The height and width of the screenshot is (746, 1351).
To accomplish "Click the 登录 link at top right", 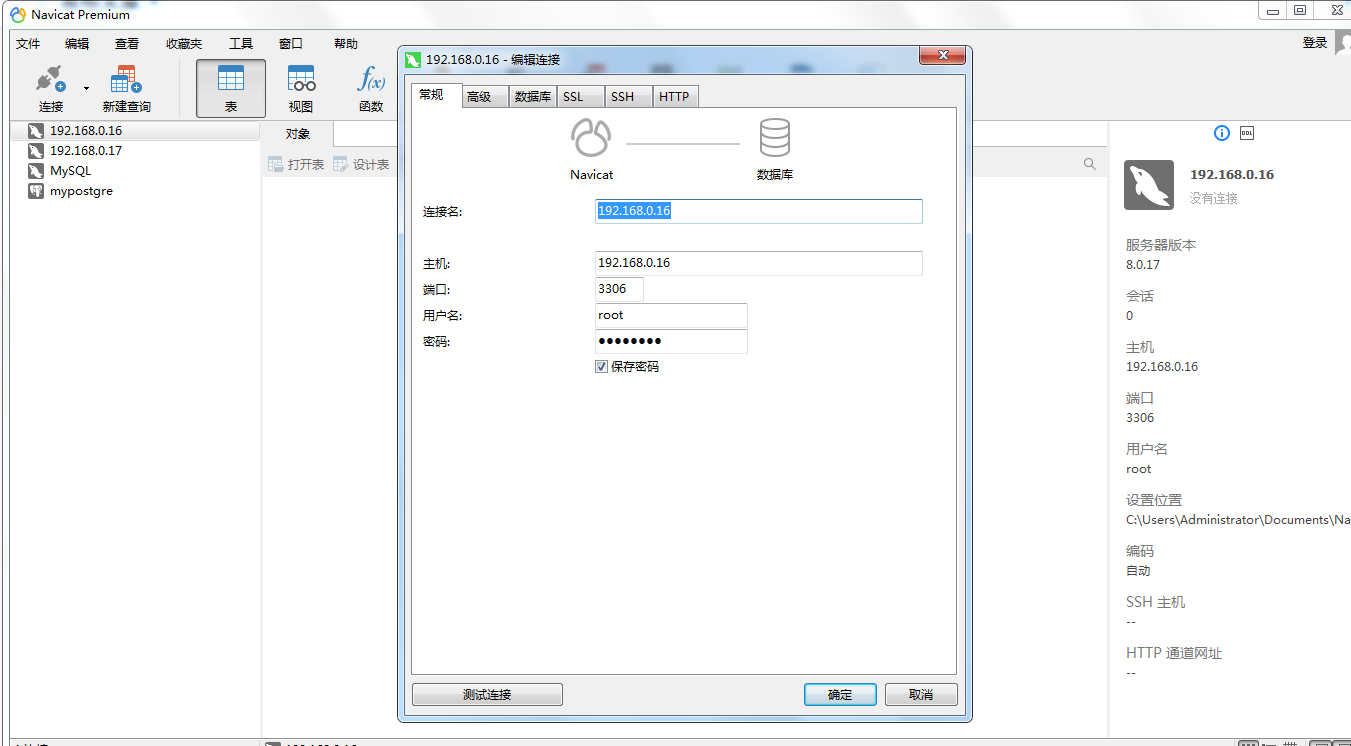I will (1315, 43).
